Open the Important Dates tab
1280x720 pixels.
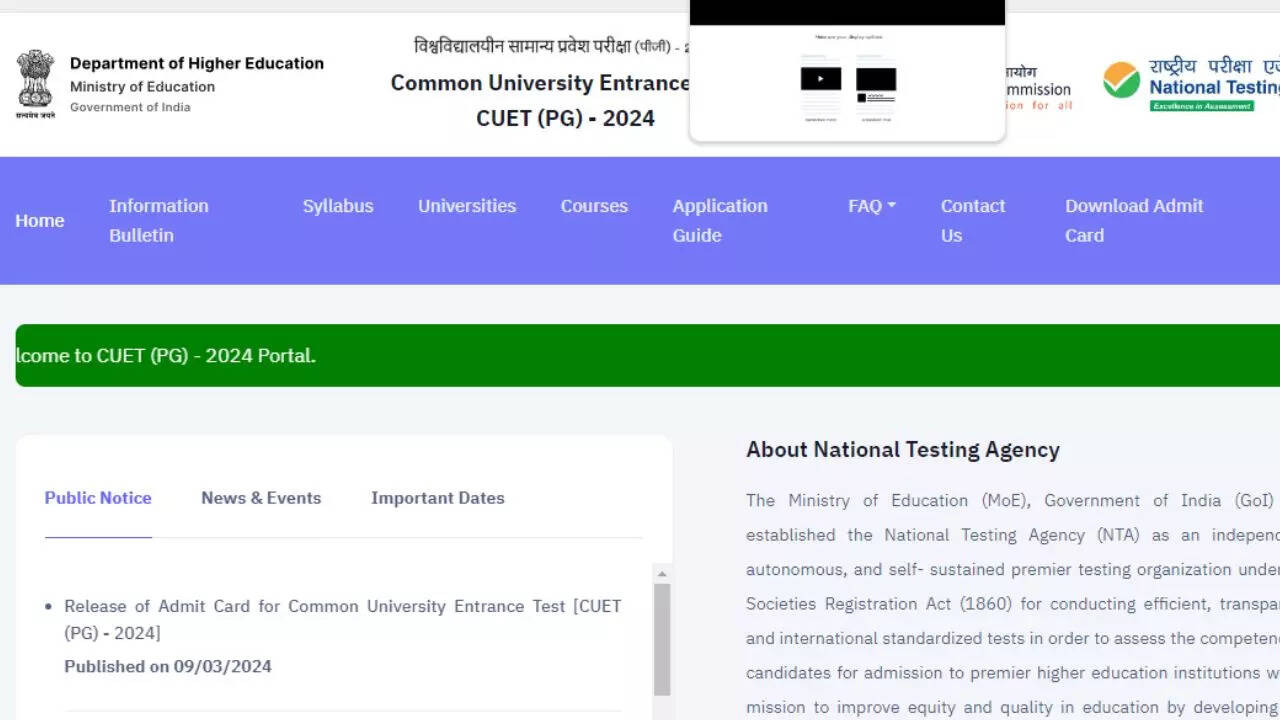tap(437, 498)
